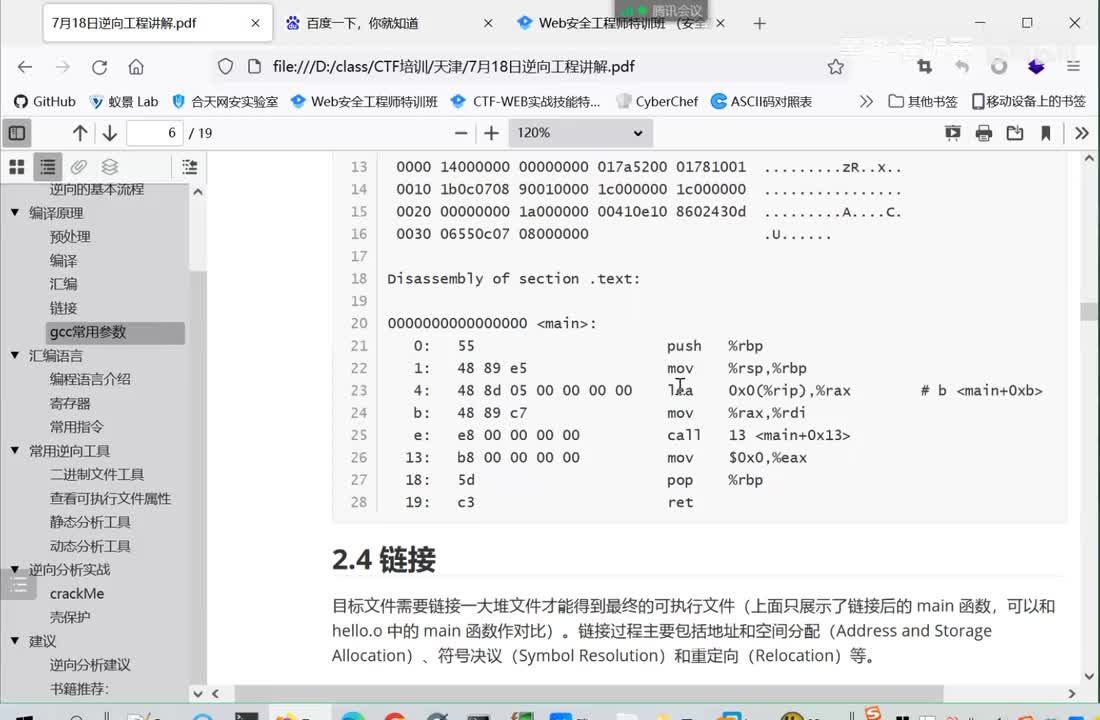The image size is (1100, 720).
Task: Click the page number input field
Action: [x=154, y=133]
